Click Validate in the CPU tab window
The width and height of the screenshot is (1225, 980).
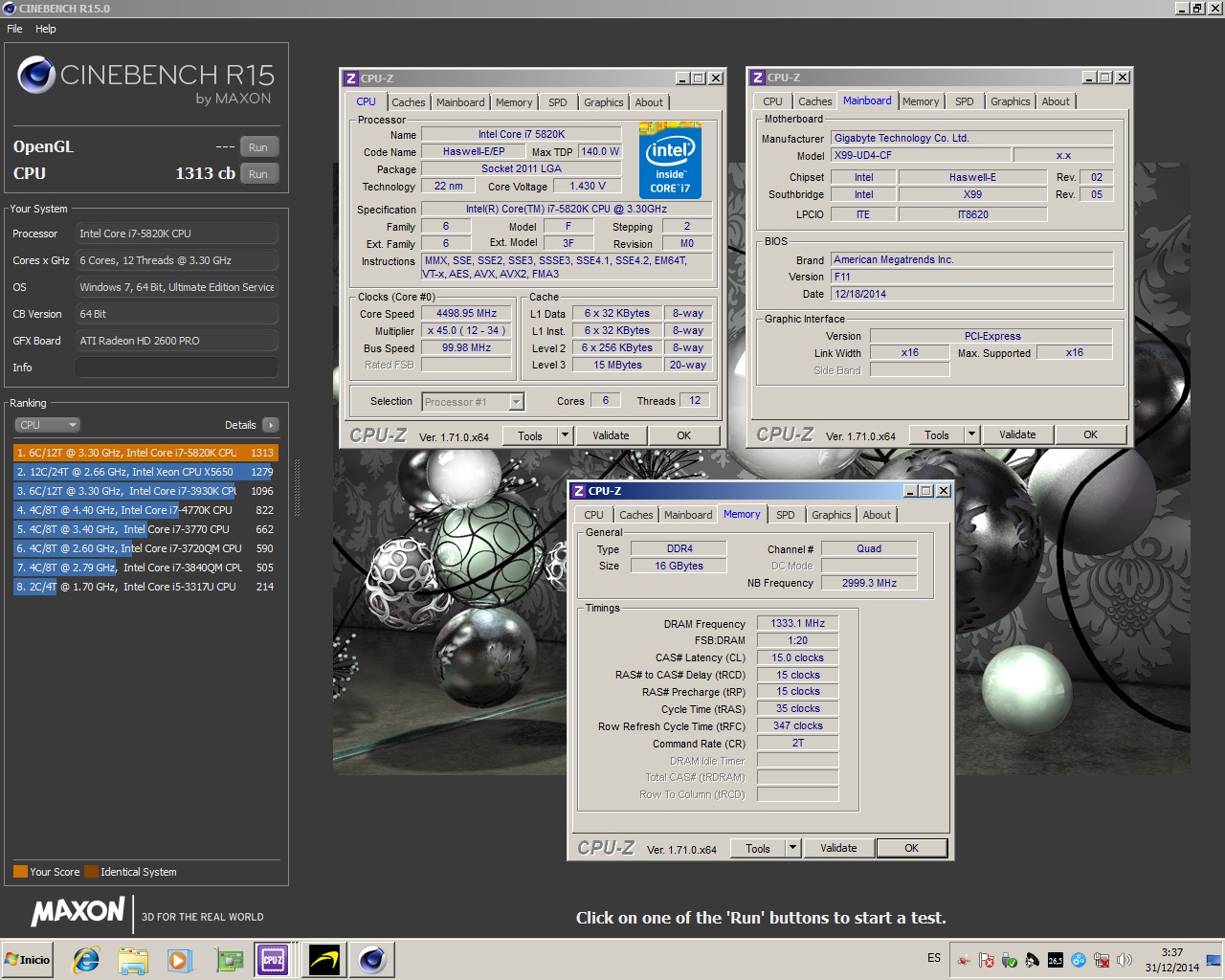(x=611, y=435)
